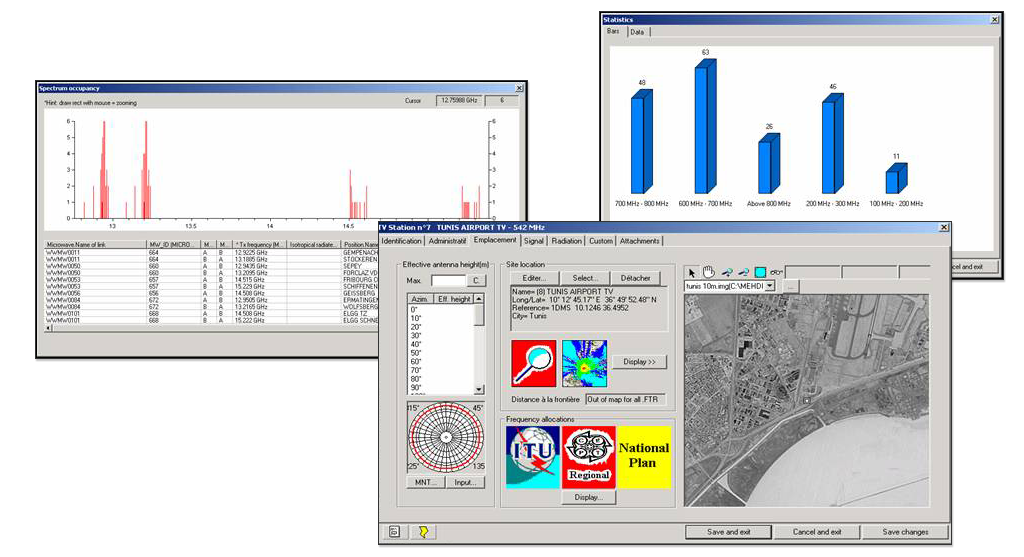1024x557 pixels.
Task: Click the Above 800 MHz bar in Statistics
Action: pyautogui.click(x=769, y=164)
